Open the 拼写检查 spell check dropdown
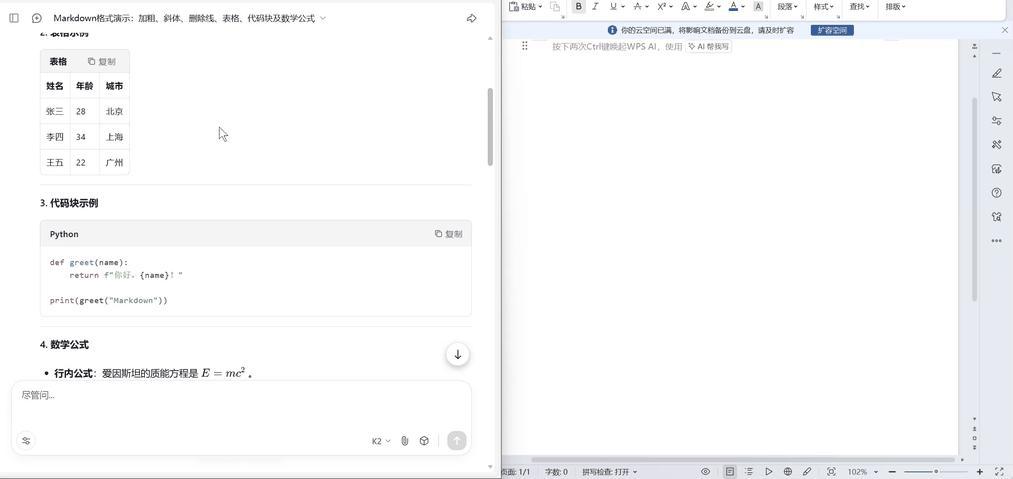The height and width of the screenshot is (479, 1013). click(x=609, y=472)
